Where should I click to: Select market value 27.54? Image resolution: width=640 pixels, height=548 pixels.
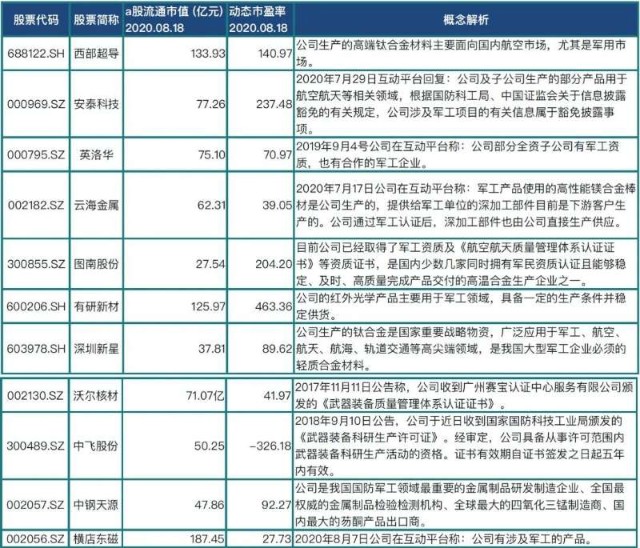tap(210, 264)
